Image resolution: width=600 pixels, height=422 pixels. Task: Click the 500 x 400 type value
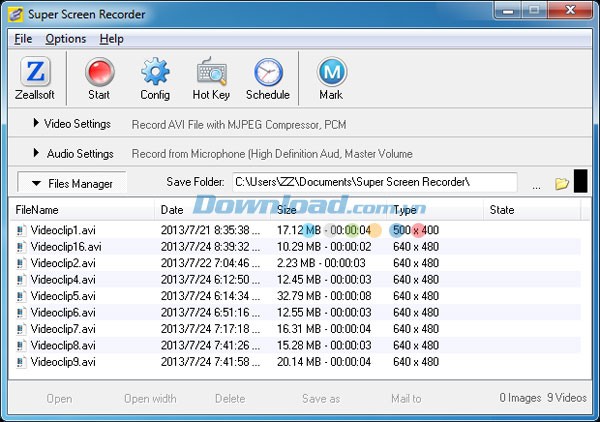(x=416, y=230)
